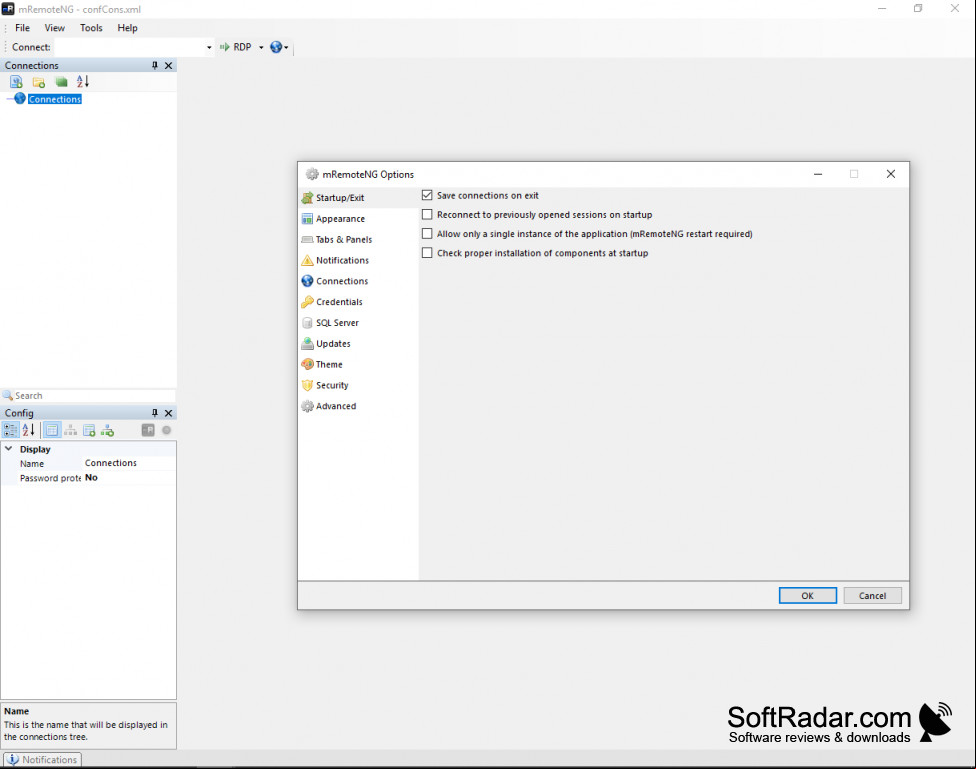
Task: Click the New Folder icon in Connections panel
Action: pyautogui.click(x=39, y=82)
